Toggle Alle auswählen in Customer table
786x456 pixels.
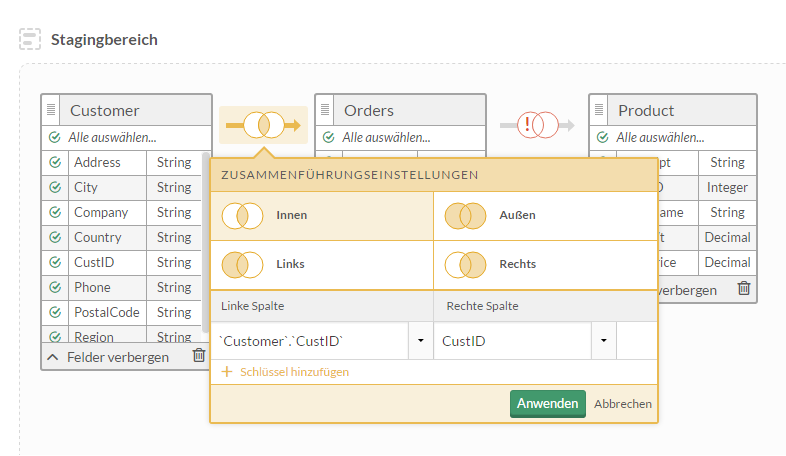click(x=54, y=137)
